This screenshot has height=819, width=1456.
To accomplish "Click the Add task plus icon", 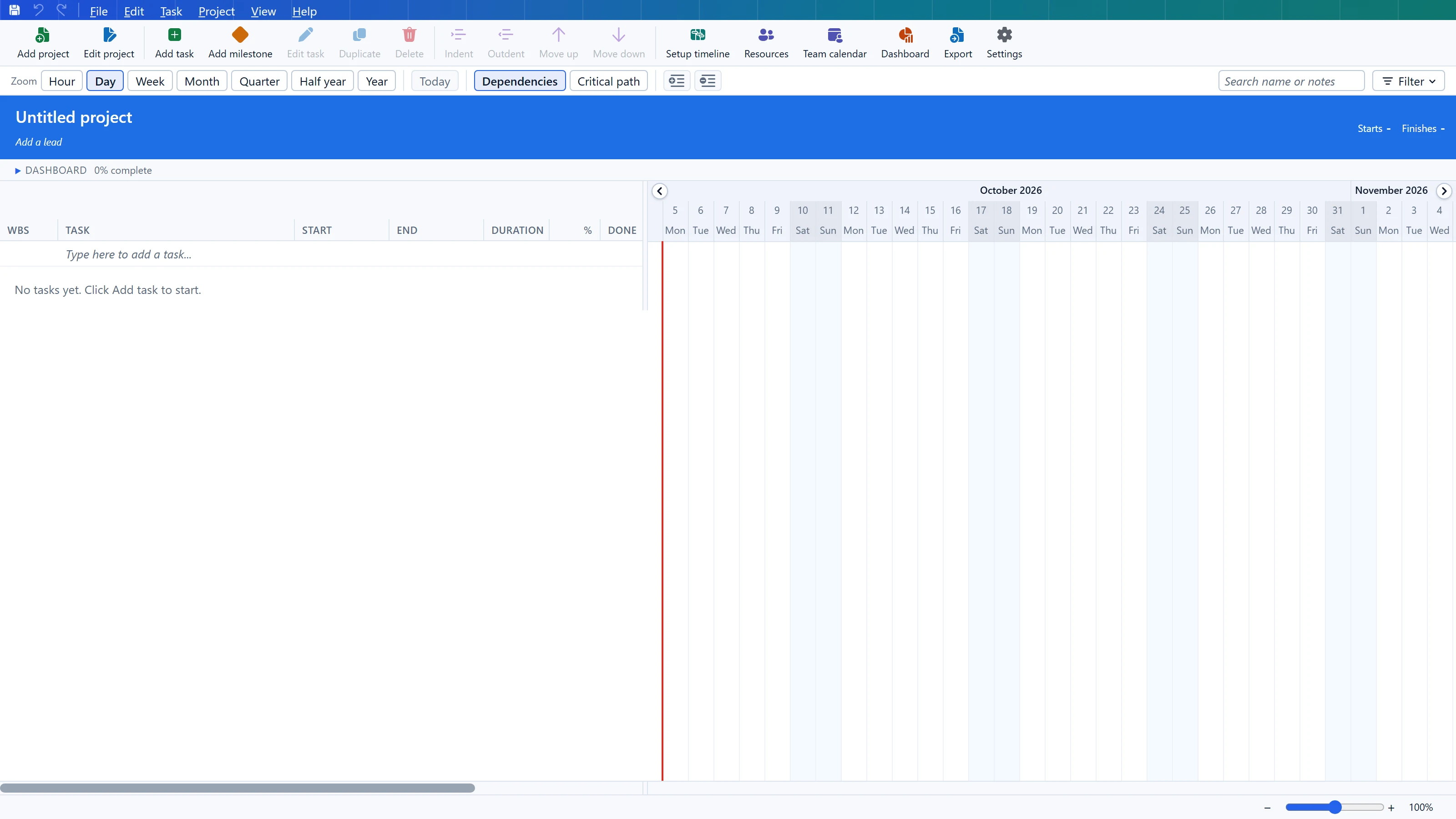I will [x=175, y=35].
